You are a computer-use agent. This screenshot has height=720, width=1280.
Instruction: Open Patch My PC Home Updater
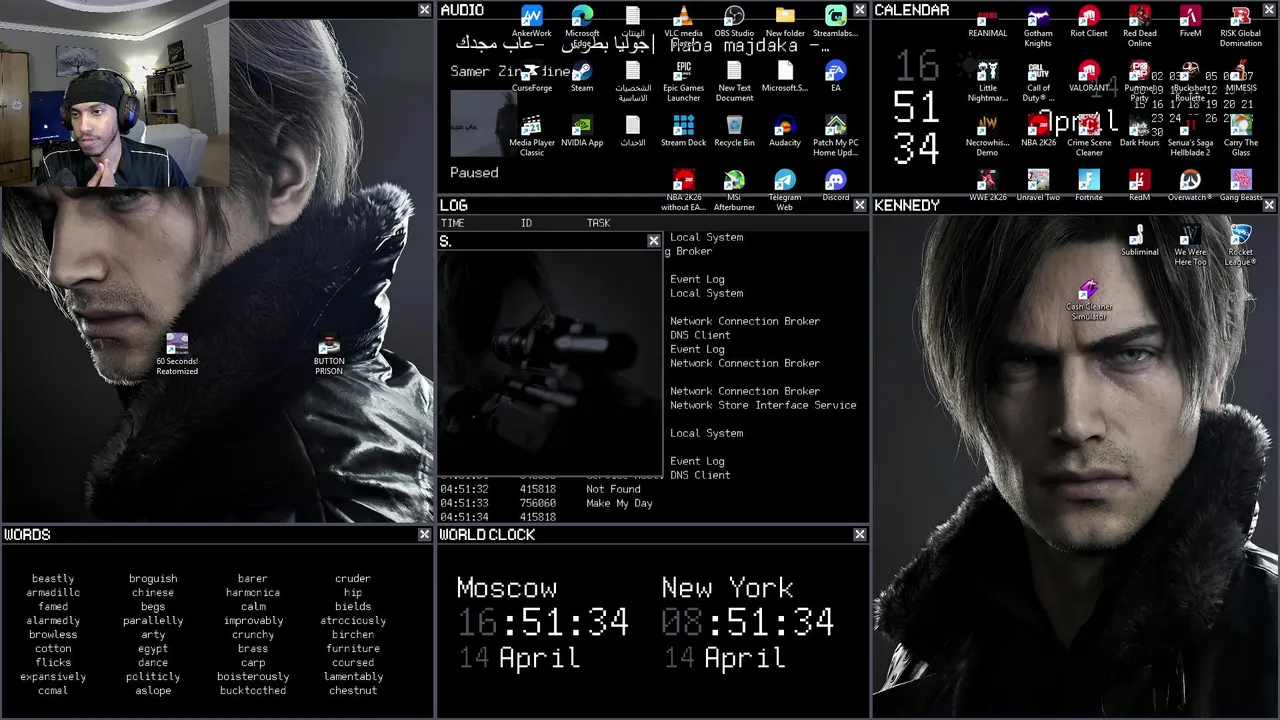coord(836,136)
